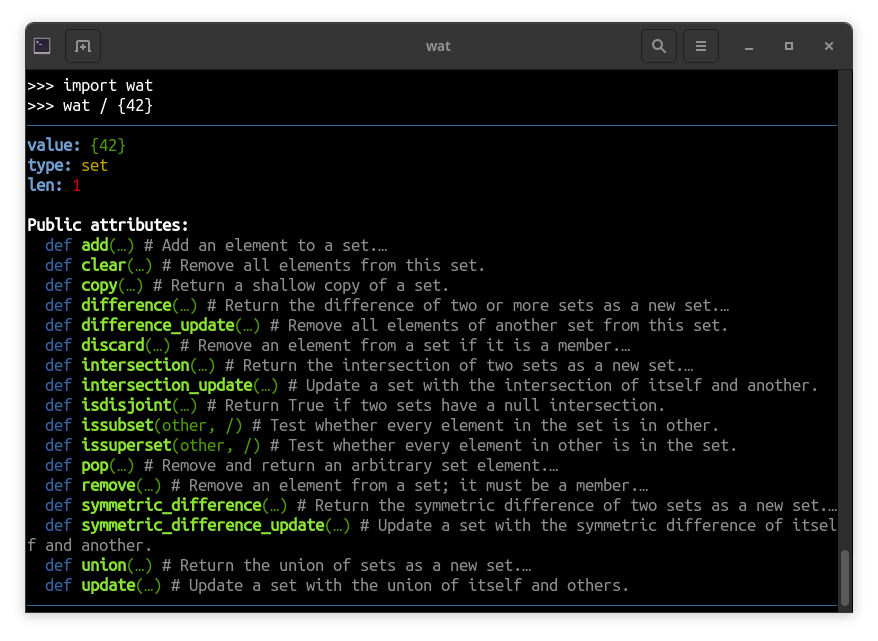
Task: Click the 'wat / {42}' command line
Action: (x=90, y=106)
